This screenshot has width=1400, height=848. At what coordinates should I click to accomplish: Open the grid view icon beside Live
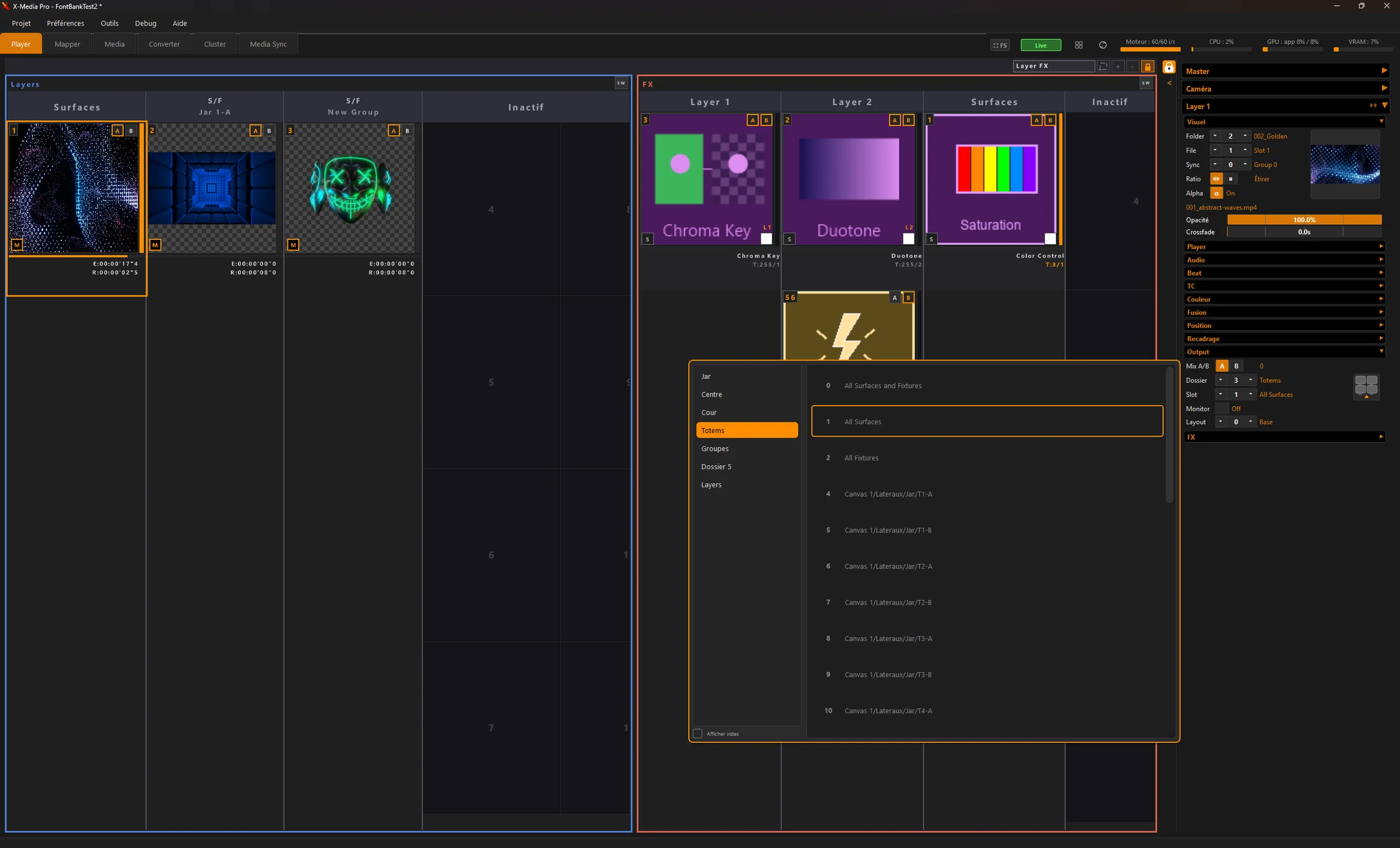coord(1079,45)
